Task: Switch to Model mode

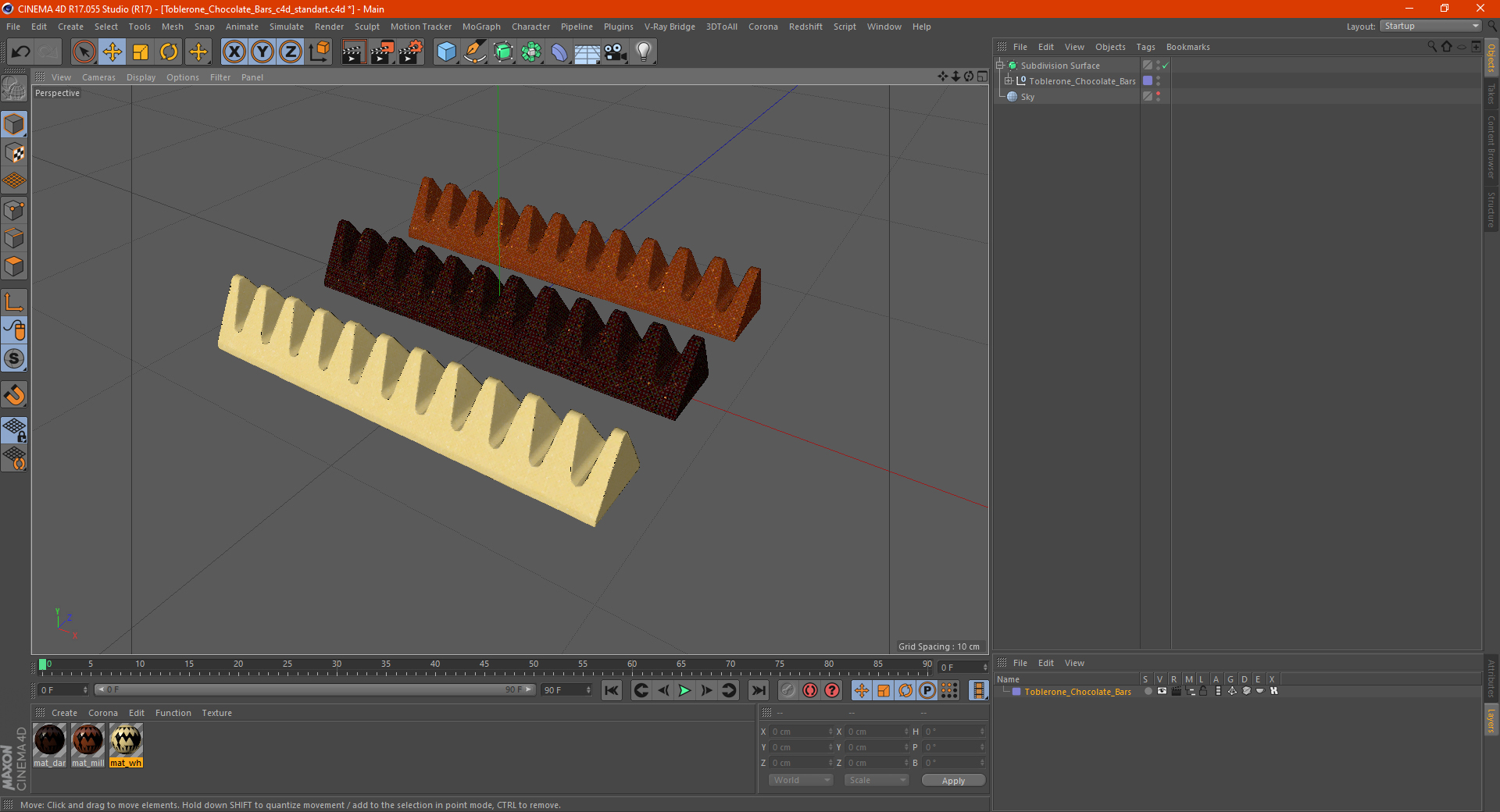Action: click(14, 124)
